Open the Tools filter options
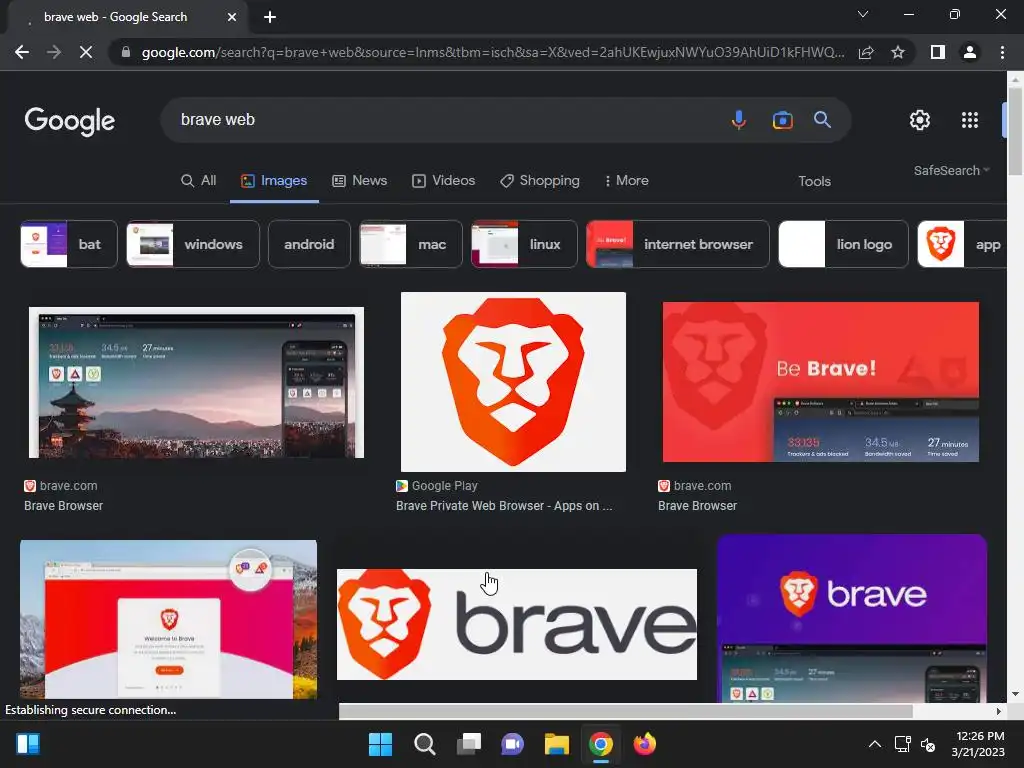1024x768 pixels. point(814,181)
